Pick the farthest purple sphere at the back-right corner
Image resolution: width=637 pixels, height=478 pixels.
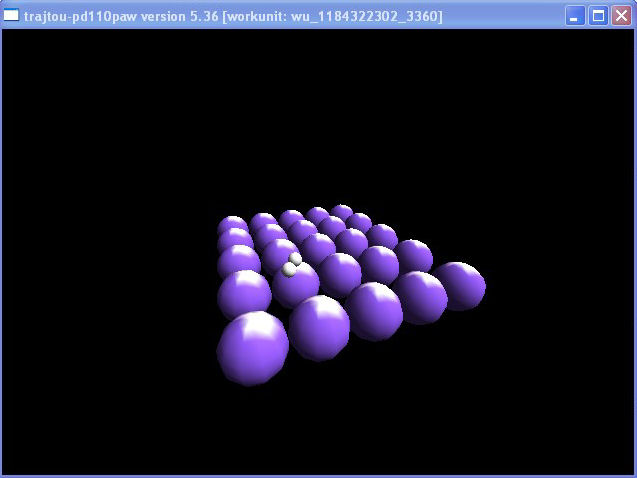[342, 212]
